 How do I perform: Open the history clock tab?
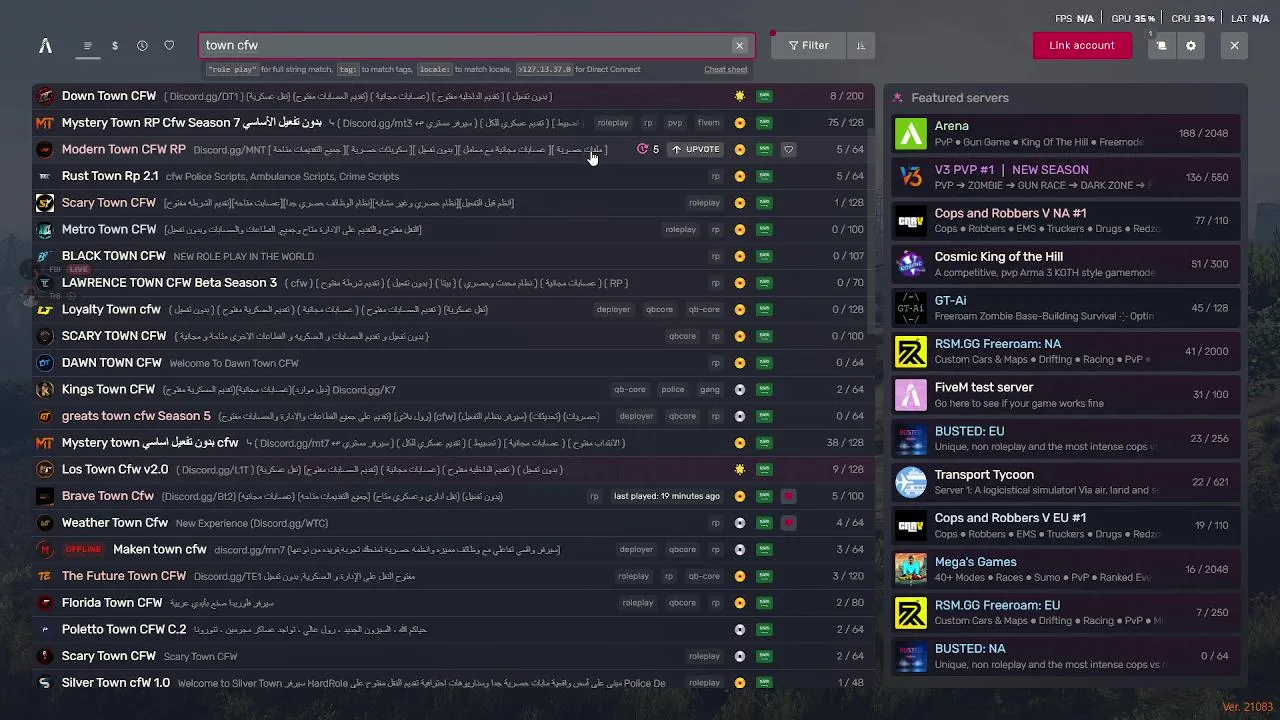point(142,46)
